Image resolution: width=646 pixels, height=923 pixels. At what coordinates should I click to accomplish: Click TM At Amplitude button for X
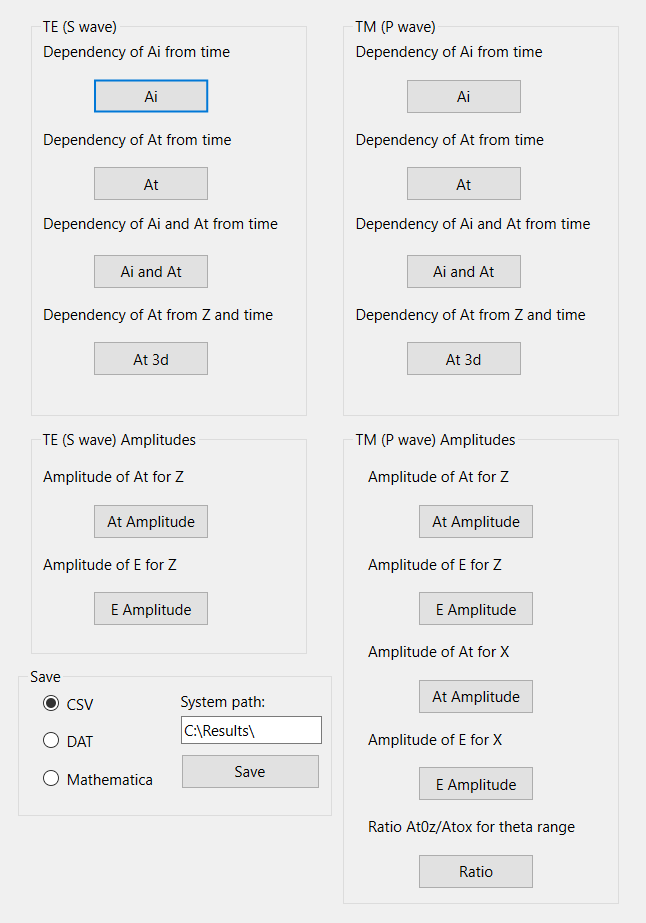click(x=476, y=696)
